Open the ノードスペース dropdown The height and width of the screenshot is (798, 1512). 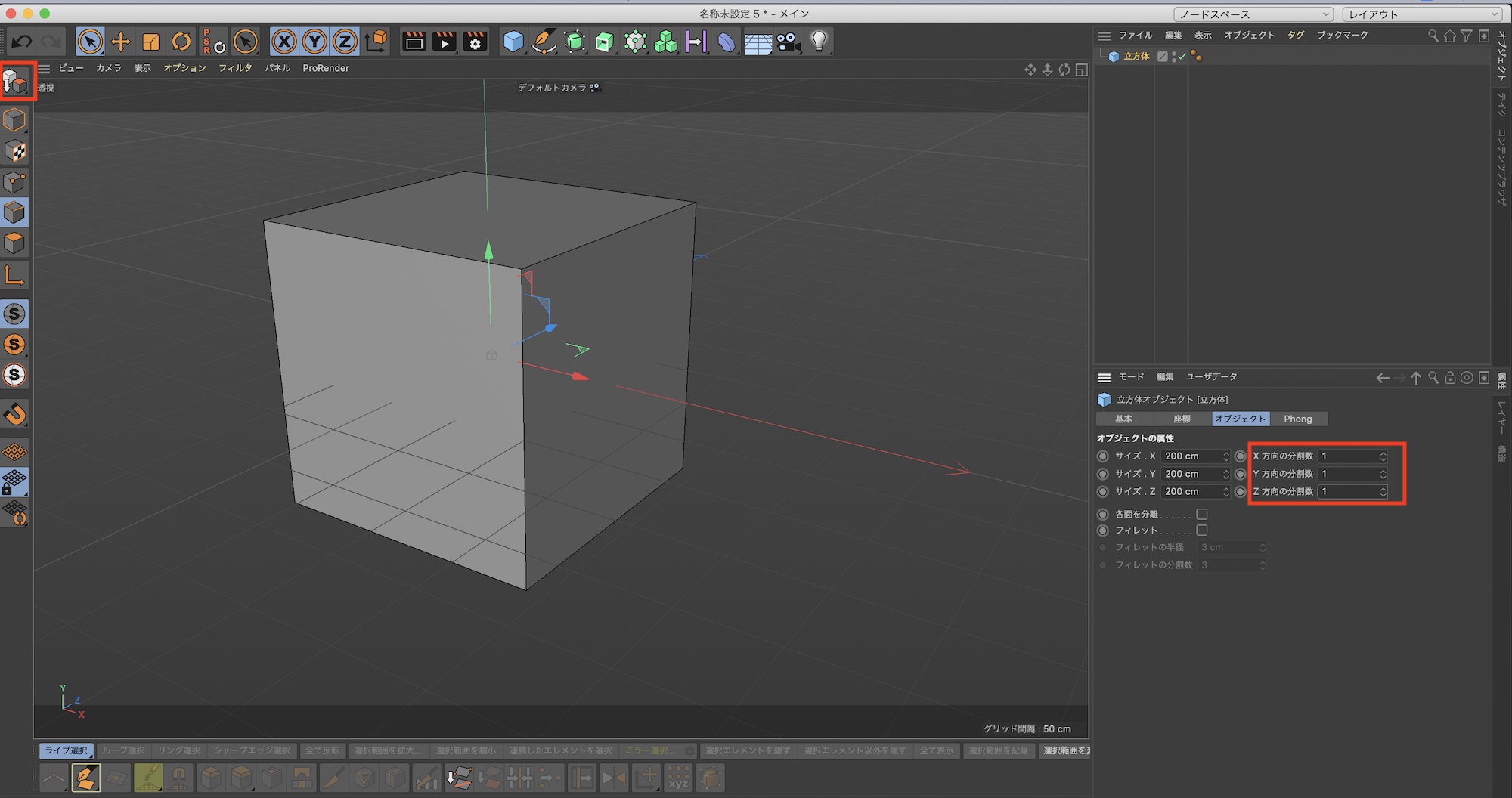1253,14
